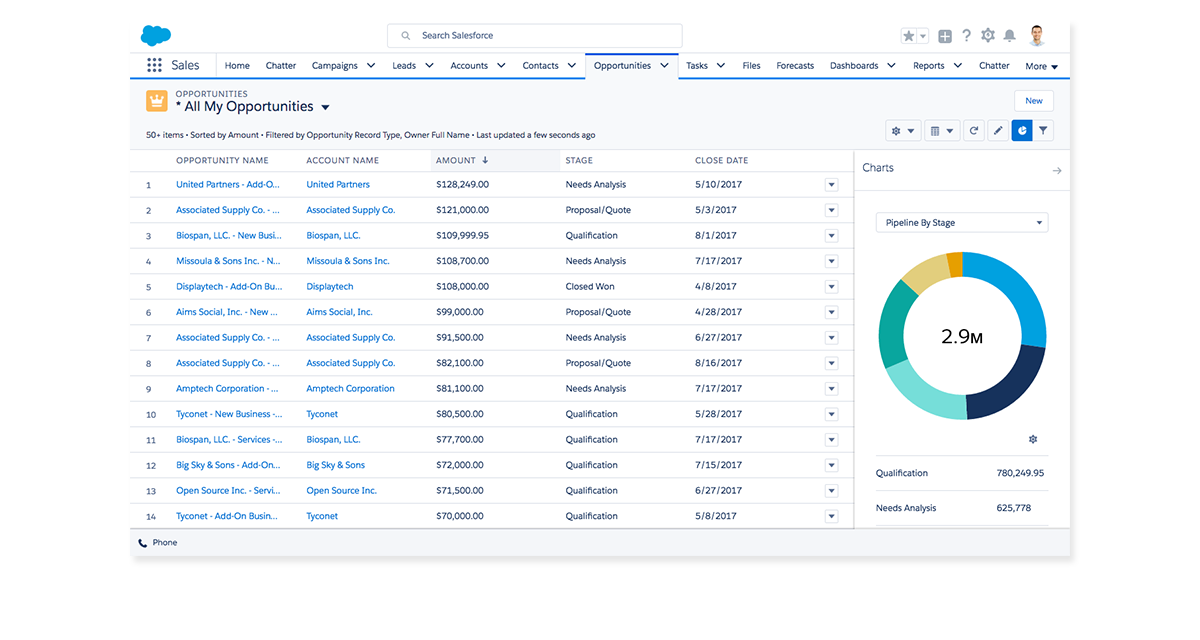This screenshot has width=1200, height=640.
Task: Open the Amptech Corporation account link
Action: 350,389
